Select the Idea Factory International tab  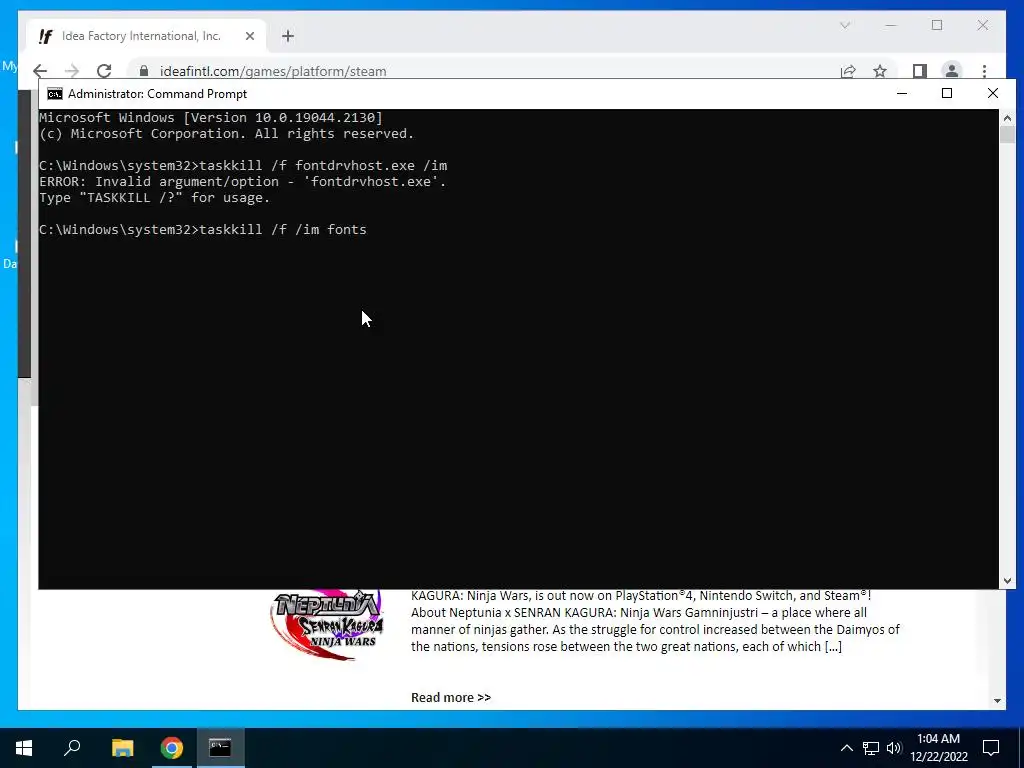coord(146,37)
